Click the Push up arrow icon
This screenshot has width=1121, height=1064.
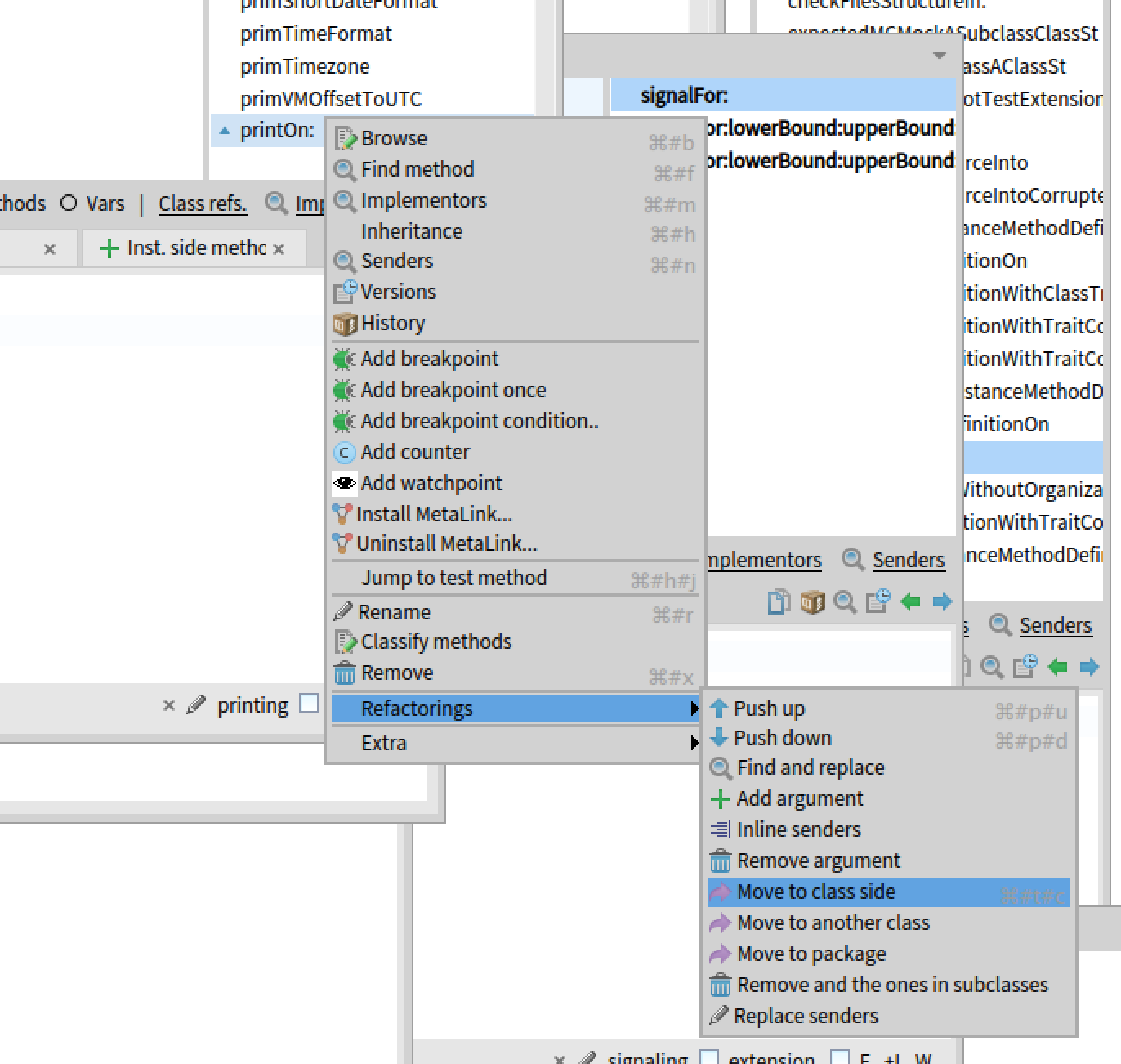pos(719,709)
